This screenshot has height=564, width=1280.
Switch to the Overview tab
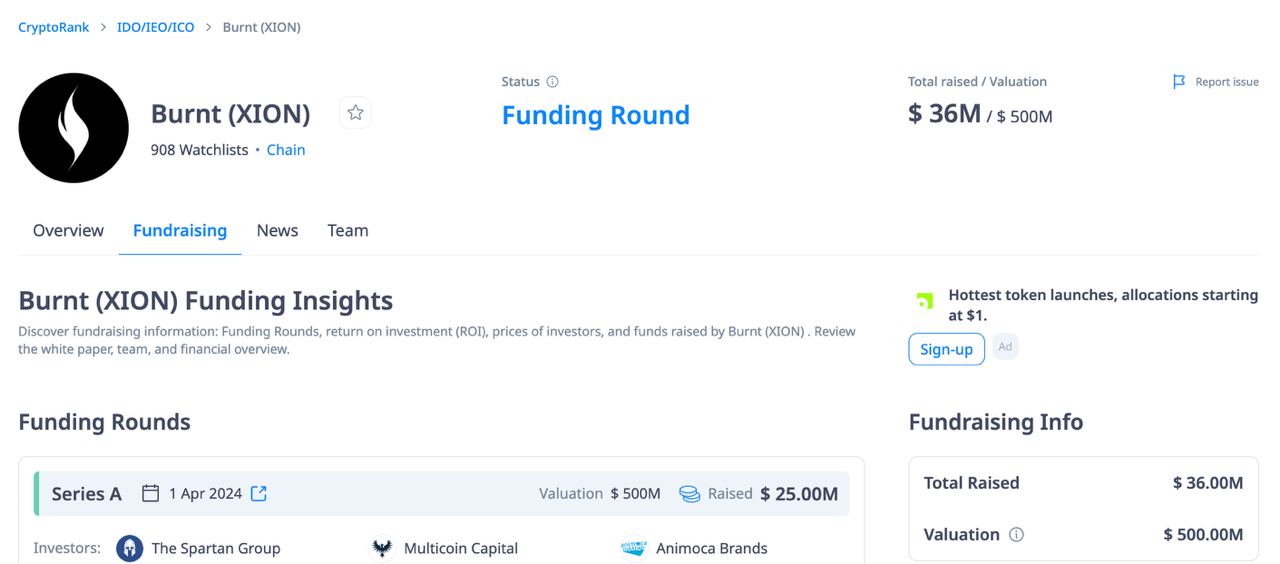click(68, 231)
